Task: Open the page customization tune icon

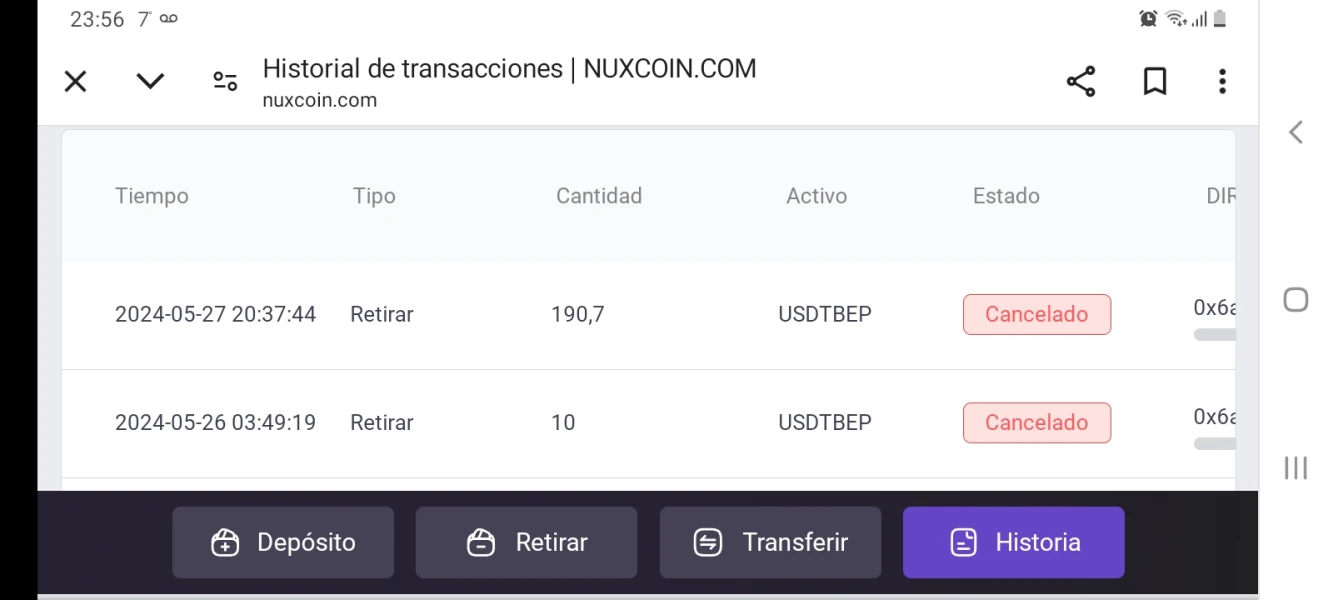Action: 224,80
